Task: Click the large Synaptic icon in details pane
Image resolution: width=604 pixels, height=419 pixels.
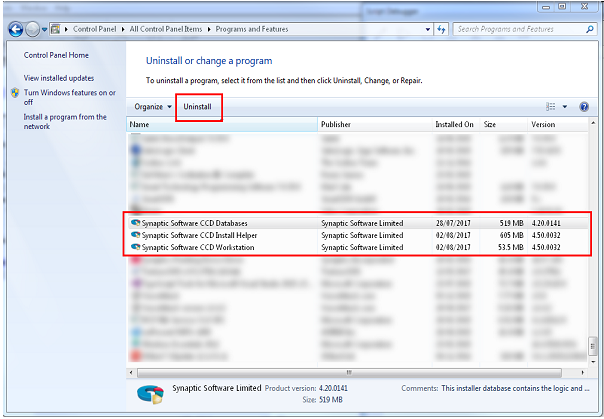Action: point(151,394)
